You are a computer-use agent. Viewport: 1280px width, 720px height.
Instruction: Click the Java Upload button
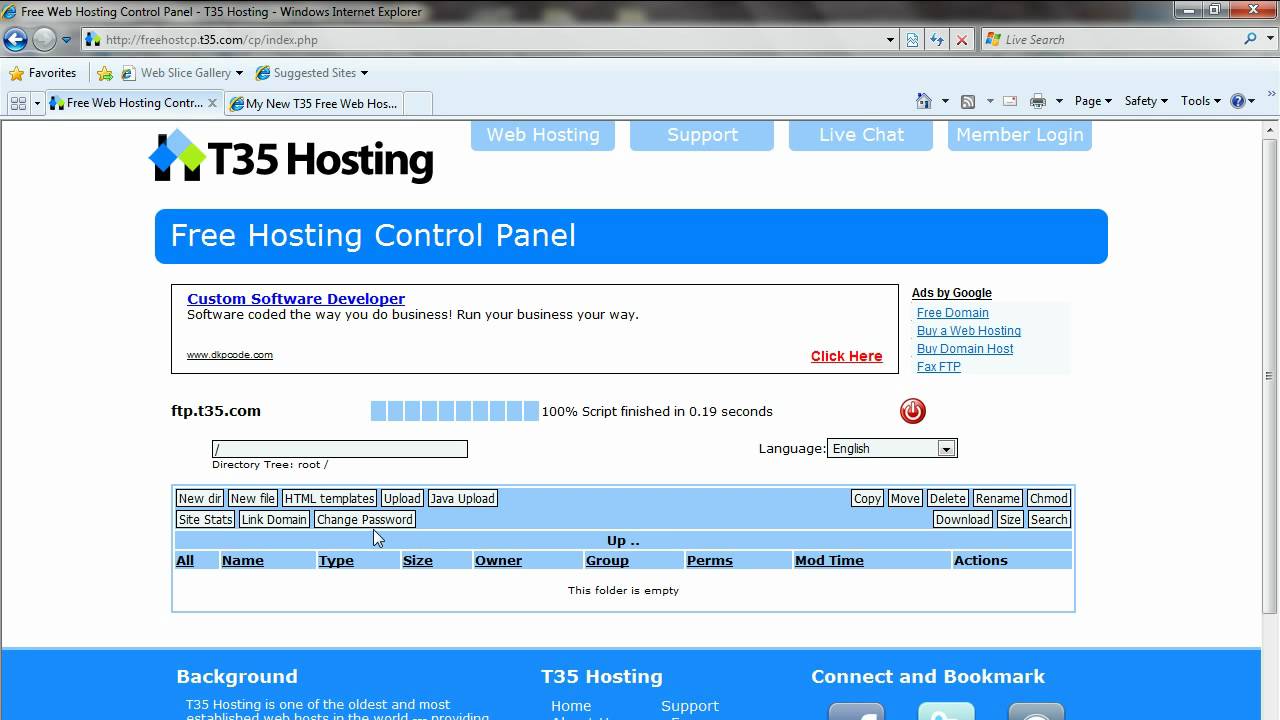point(462,498)
